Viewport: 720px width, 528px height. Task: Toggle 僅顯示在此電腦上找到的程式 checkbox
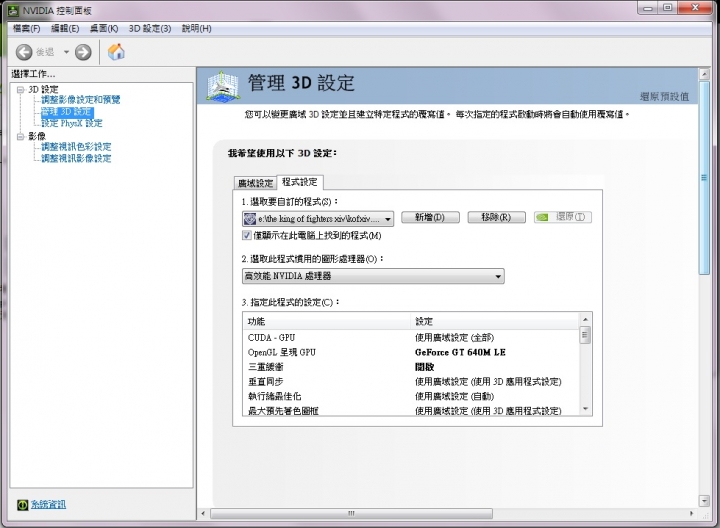247,236
